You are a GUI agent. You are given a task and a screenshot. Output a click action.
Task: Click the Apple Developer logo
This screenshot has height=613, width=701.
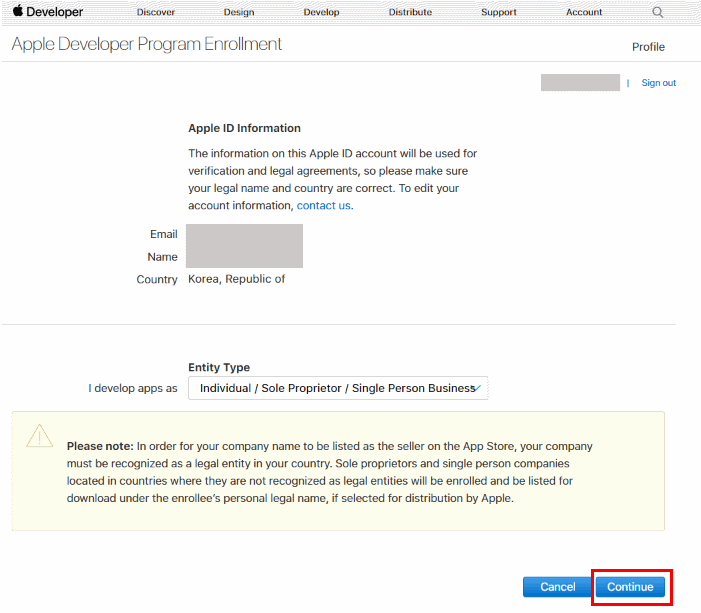(x=48, y=12)
